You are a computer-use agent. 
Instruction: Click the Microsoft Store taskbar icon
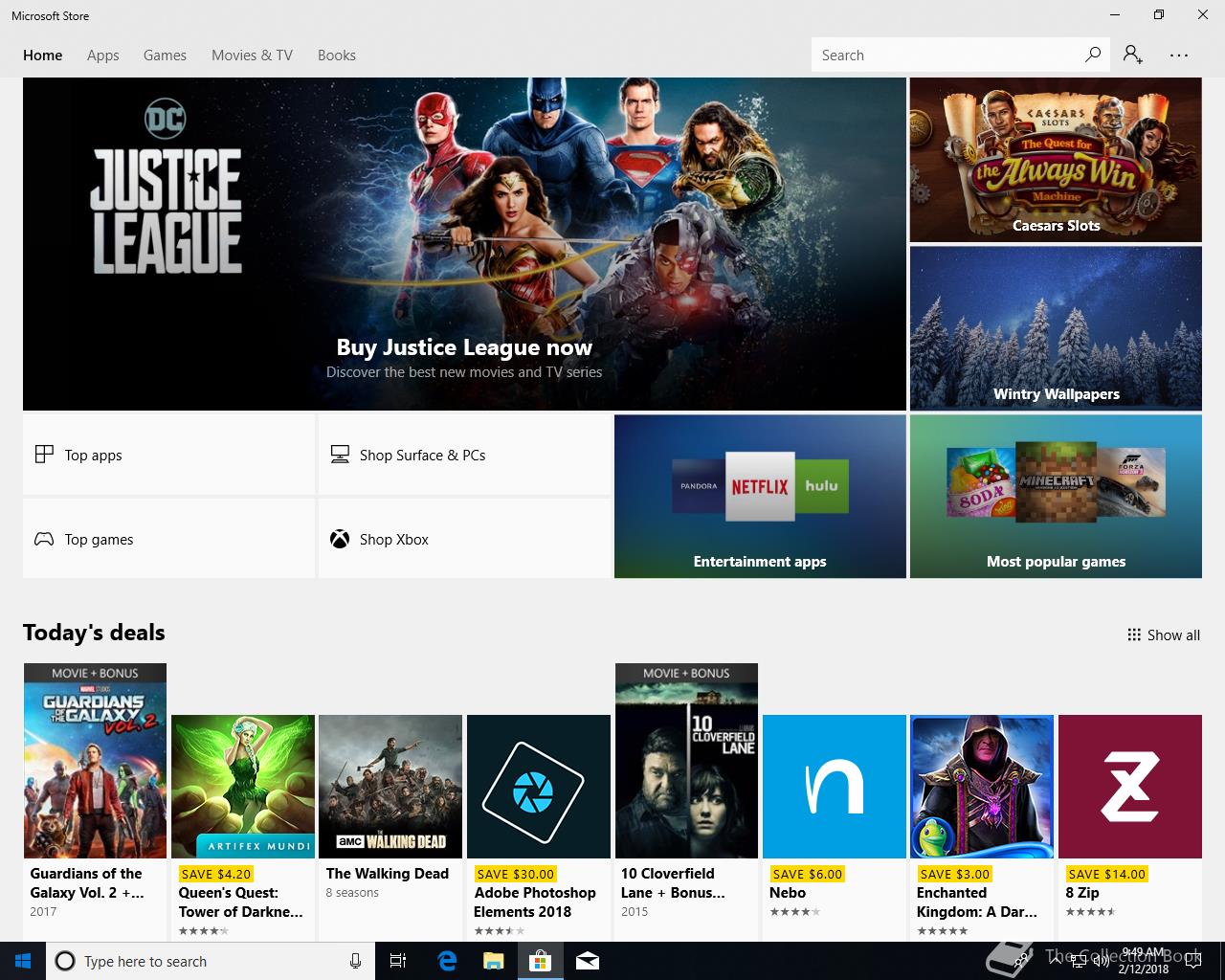[x=541, y=961]
